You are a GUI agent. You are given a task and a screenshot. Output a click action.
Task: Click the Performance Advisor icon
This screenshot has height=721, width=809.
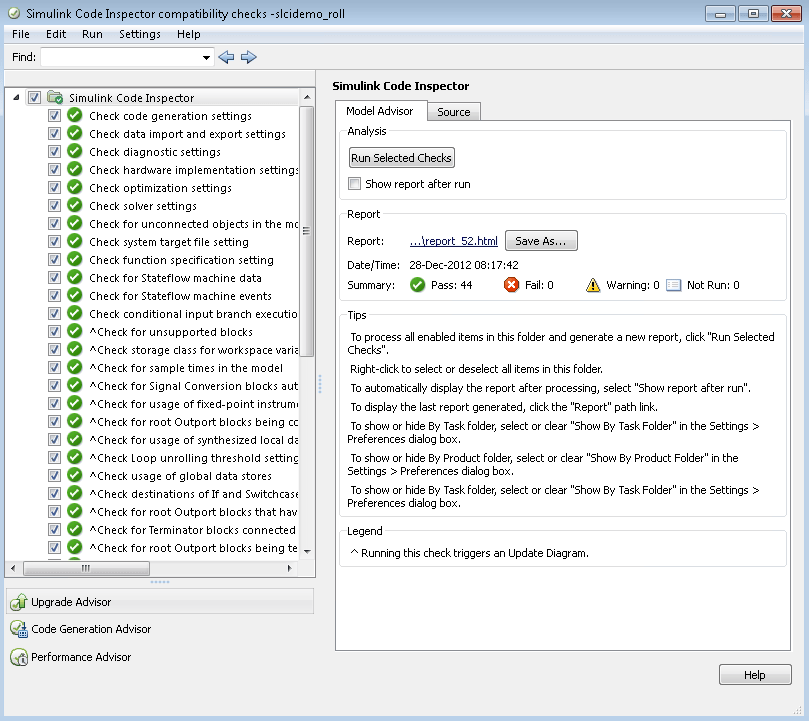tap(18, 657)
